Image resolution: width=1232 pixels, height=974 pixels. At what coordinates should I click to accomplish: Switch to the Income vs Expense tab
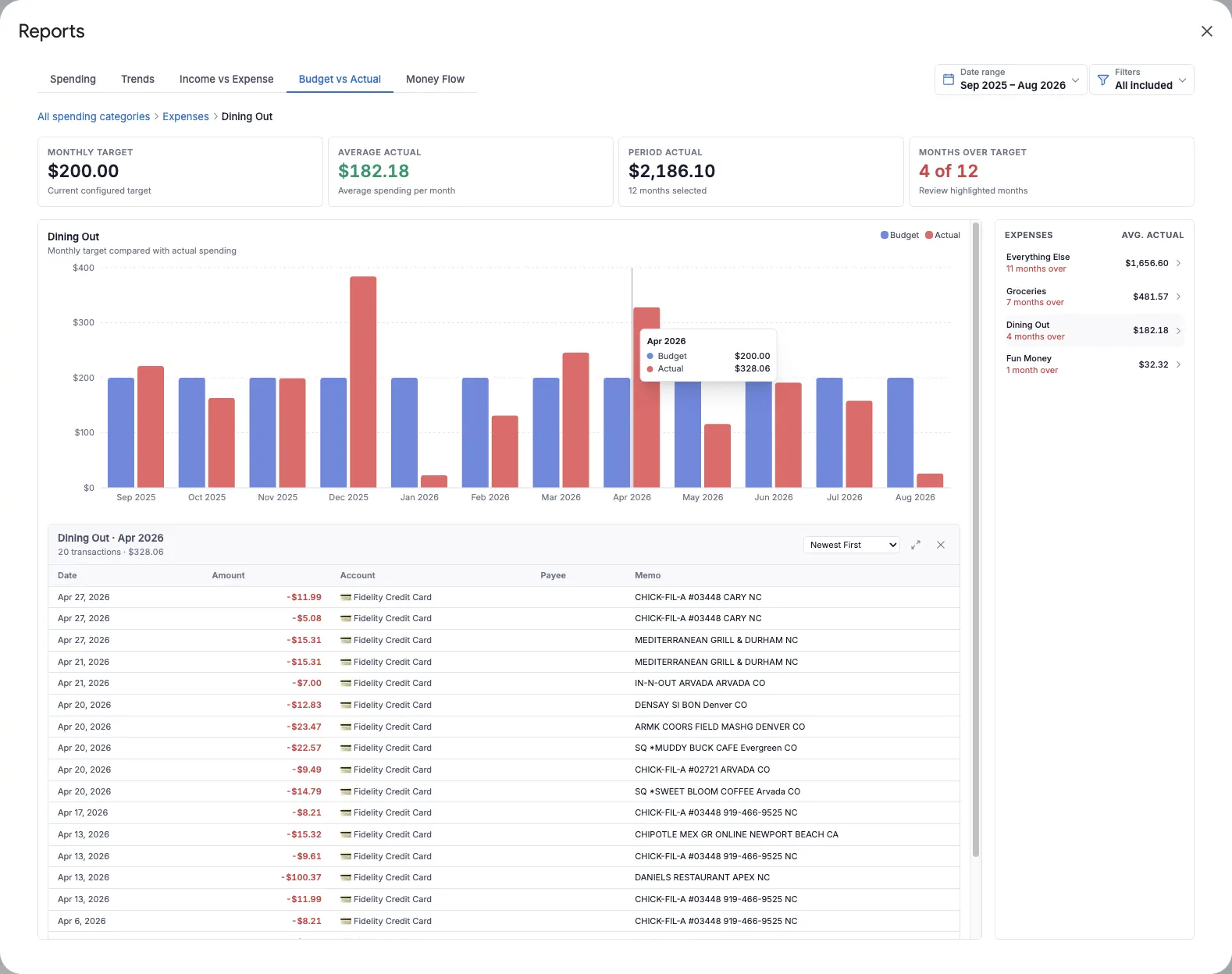[x=226, y=79]
